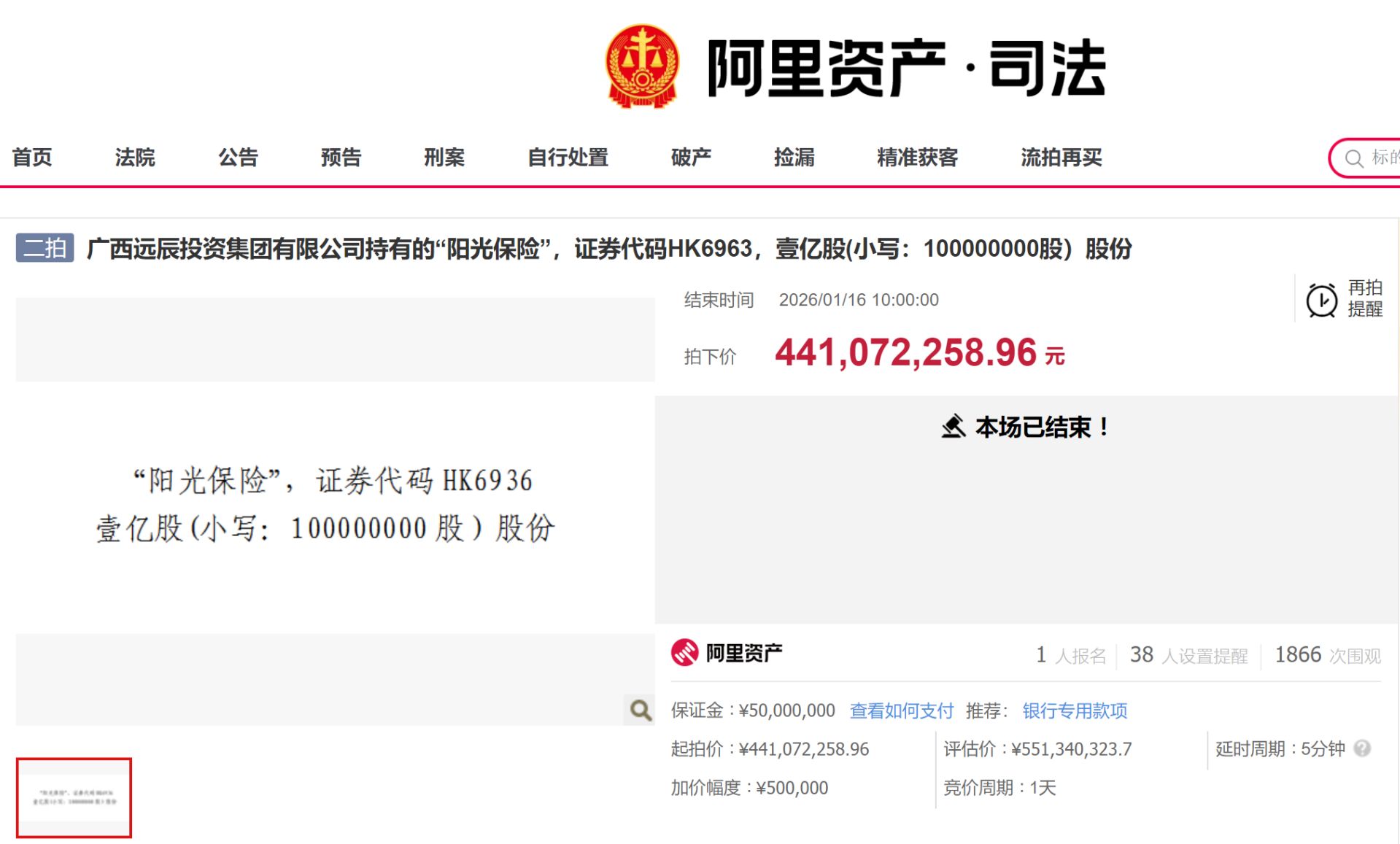Select the small auction thumbnail at bottom left
This screenshot has height=844, width=1400.
click(73, 797)
